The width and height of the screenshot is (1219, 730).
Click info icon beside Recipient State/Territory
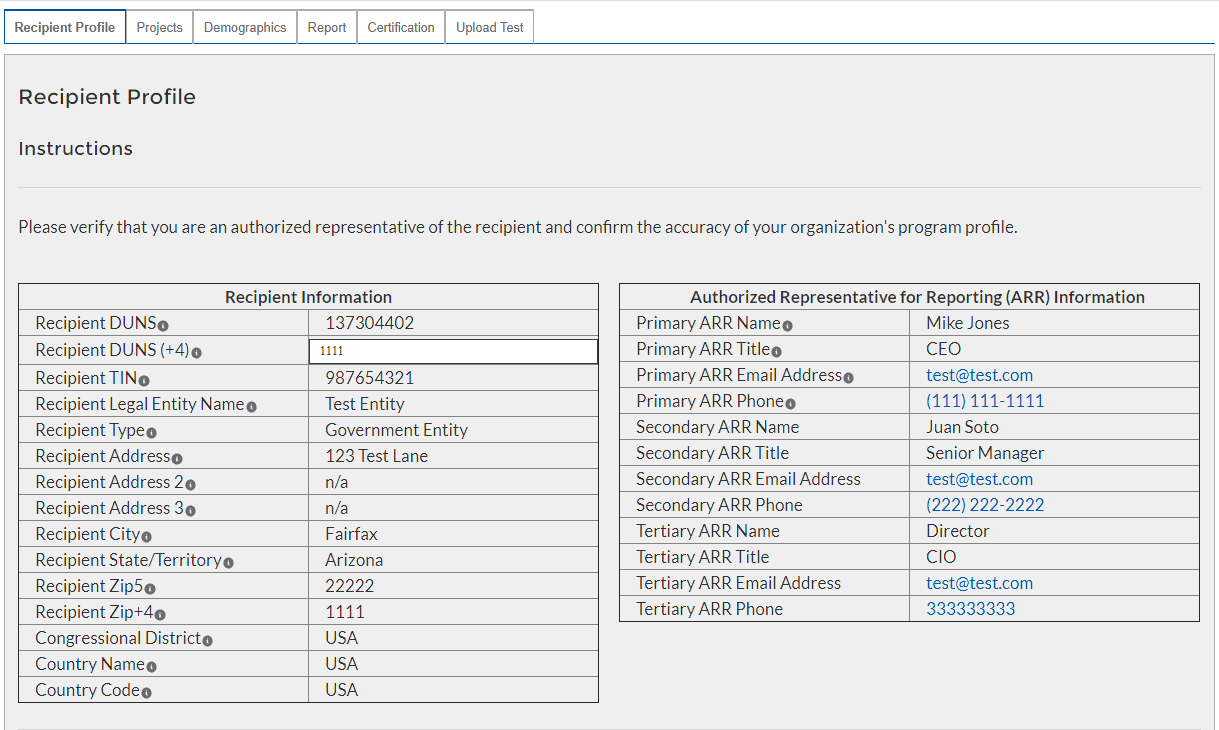[x=228, y=563]
